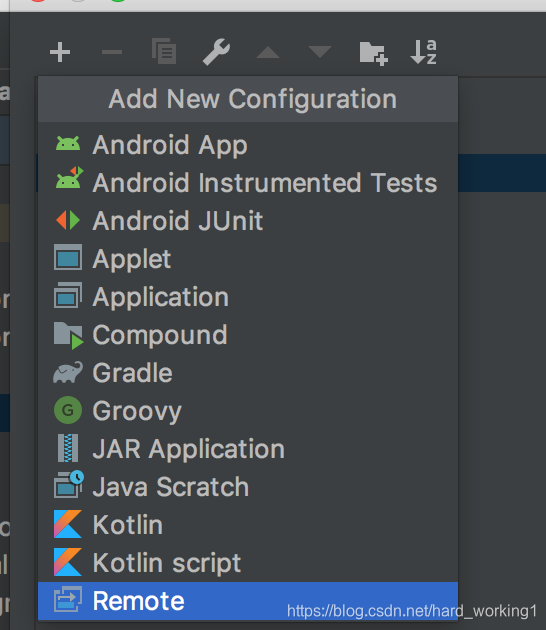The image size is (546, 630).
Task: Click the Applet window icon
Action: (68, 257)
